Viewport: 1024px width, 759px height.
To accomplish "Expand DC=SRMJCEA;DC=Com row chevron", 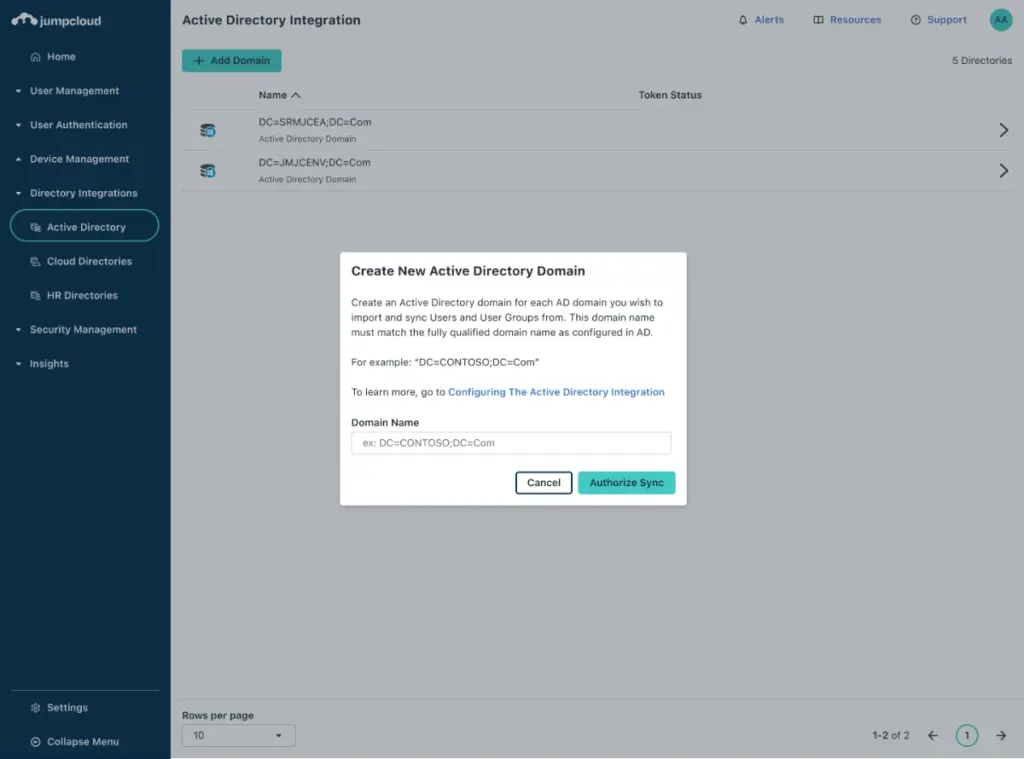I will [x=1003, y=130].
